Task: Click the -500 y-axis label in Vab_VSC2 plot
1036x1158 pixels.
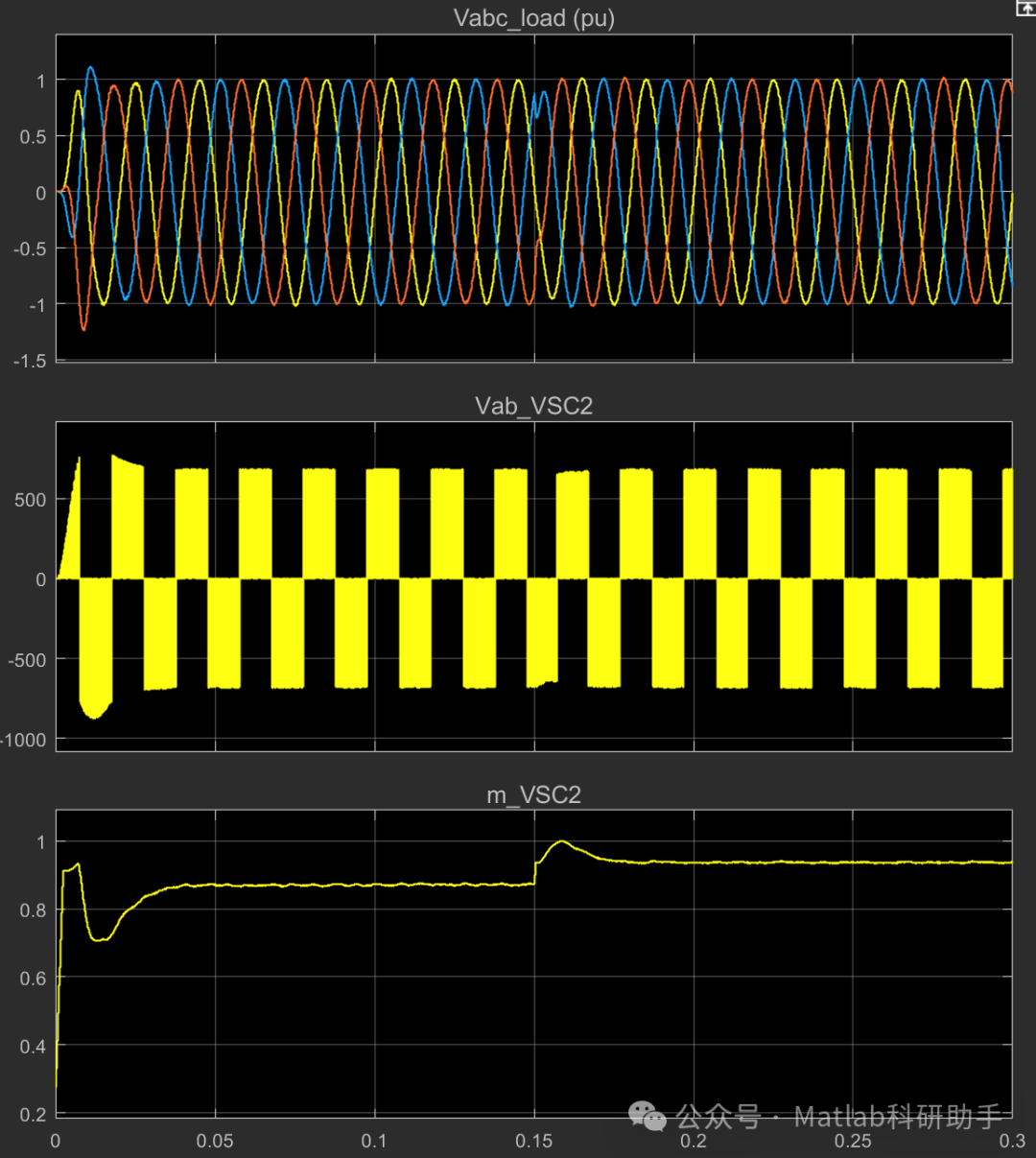Action: click(x=27, y=660)
